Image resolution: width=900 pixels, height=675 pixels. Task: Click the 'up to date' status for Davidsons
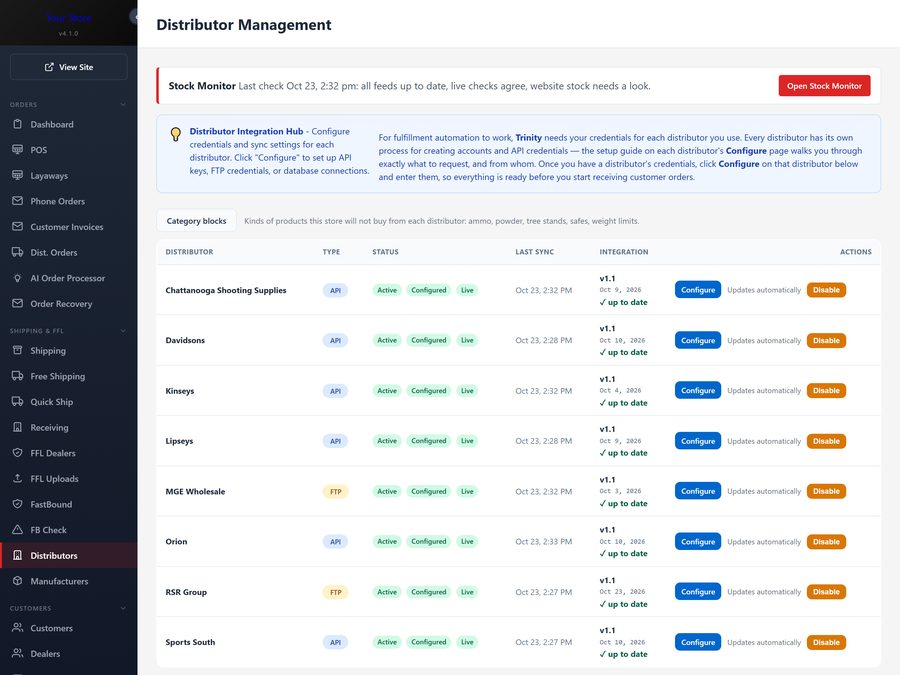coord(623,352)
